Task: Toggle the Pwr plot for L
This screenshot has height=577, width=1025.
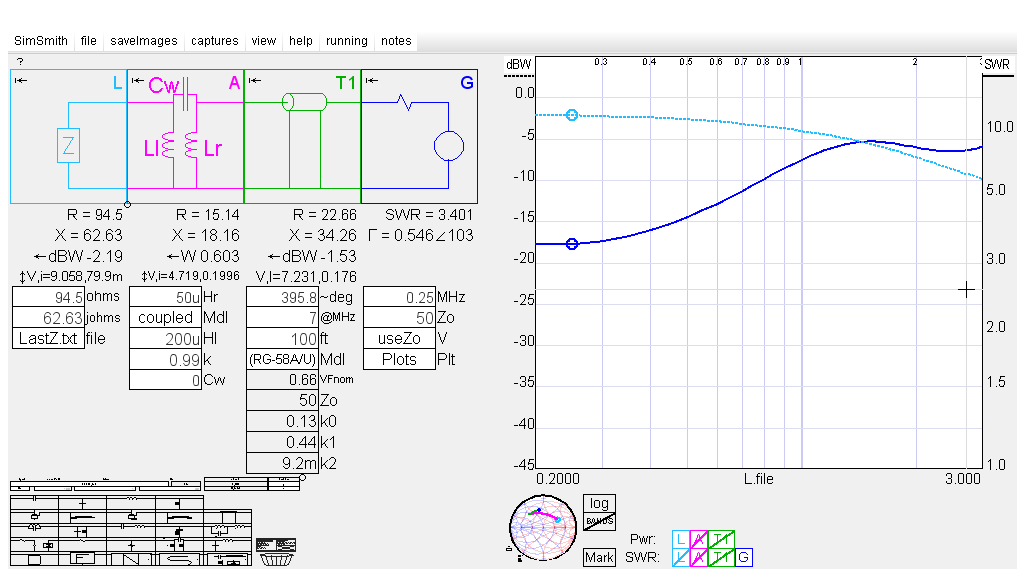Action: (x=681, y=540)
